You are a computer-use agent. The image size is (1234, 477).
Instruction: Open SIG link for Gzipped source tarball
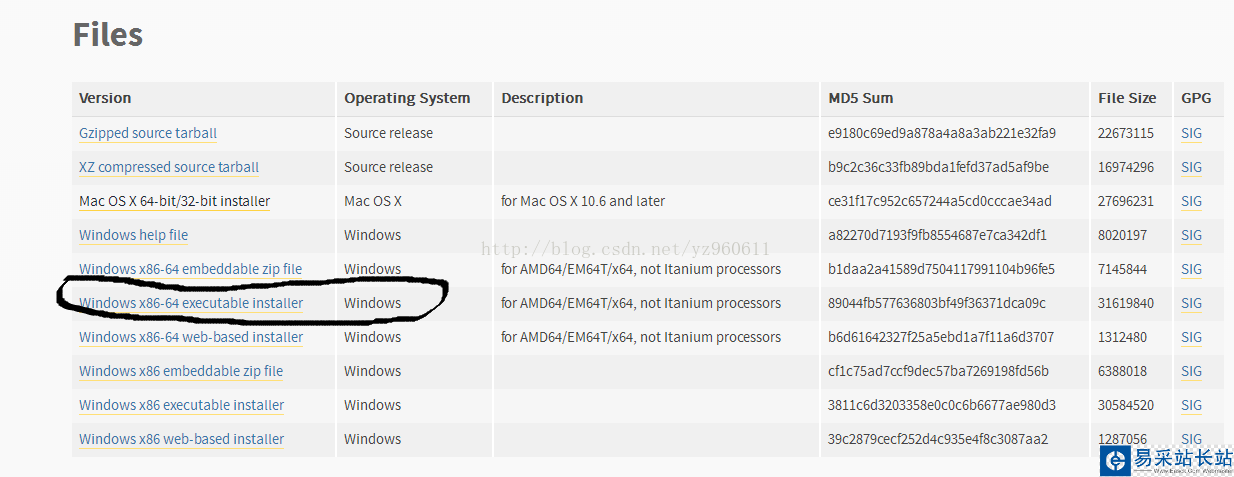(1191, 133)
